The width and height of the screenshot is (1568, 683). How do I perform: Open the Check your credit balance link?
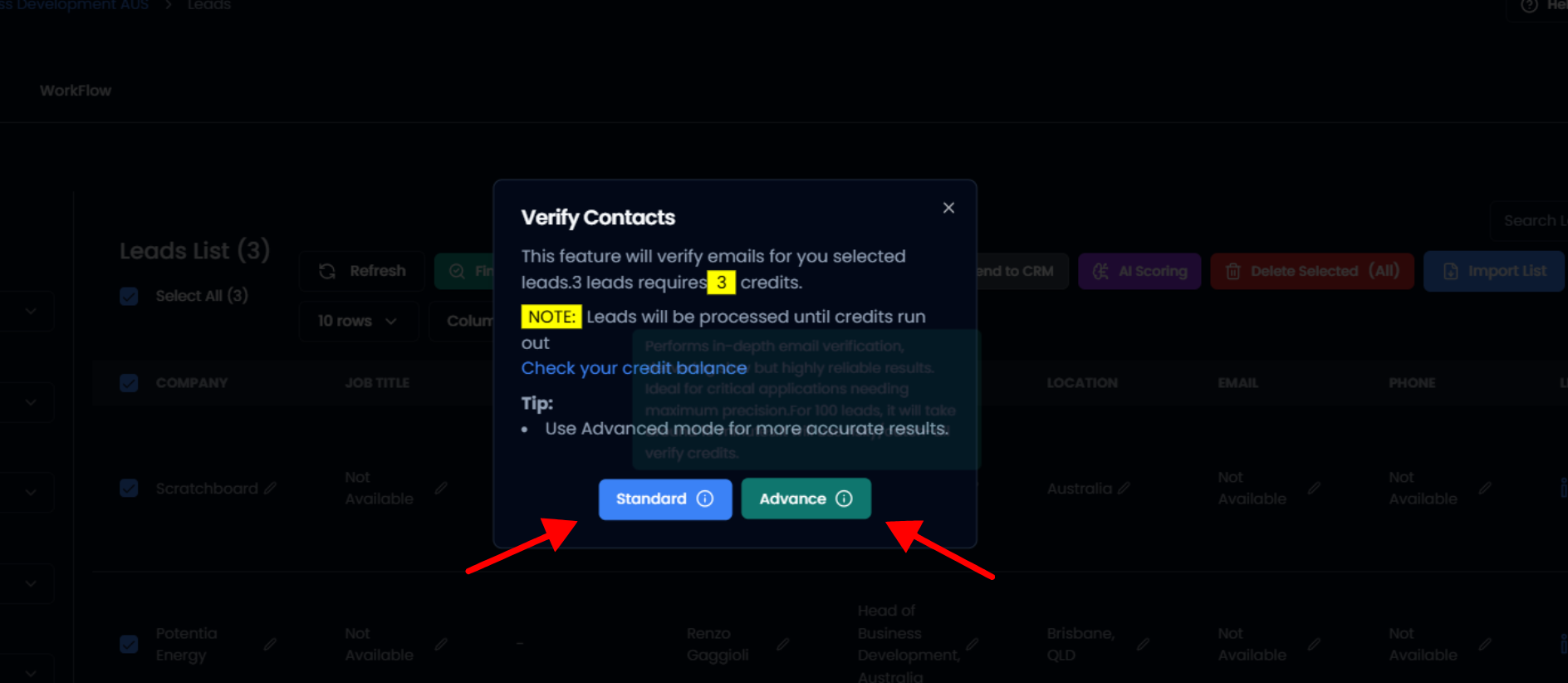[x=634, y=368]
